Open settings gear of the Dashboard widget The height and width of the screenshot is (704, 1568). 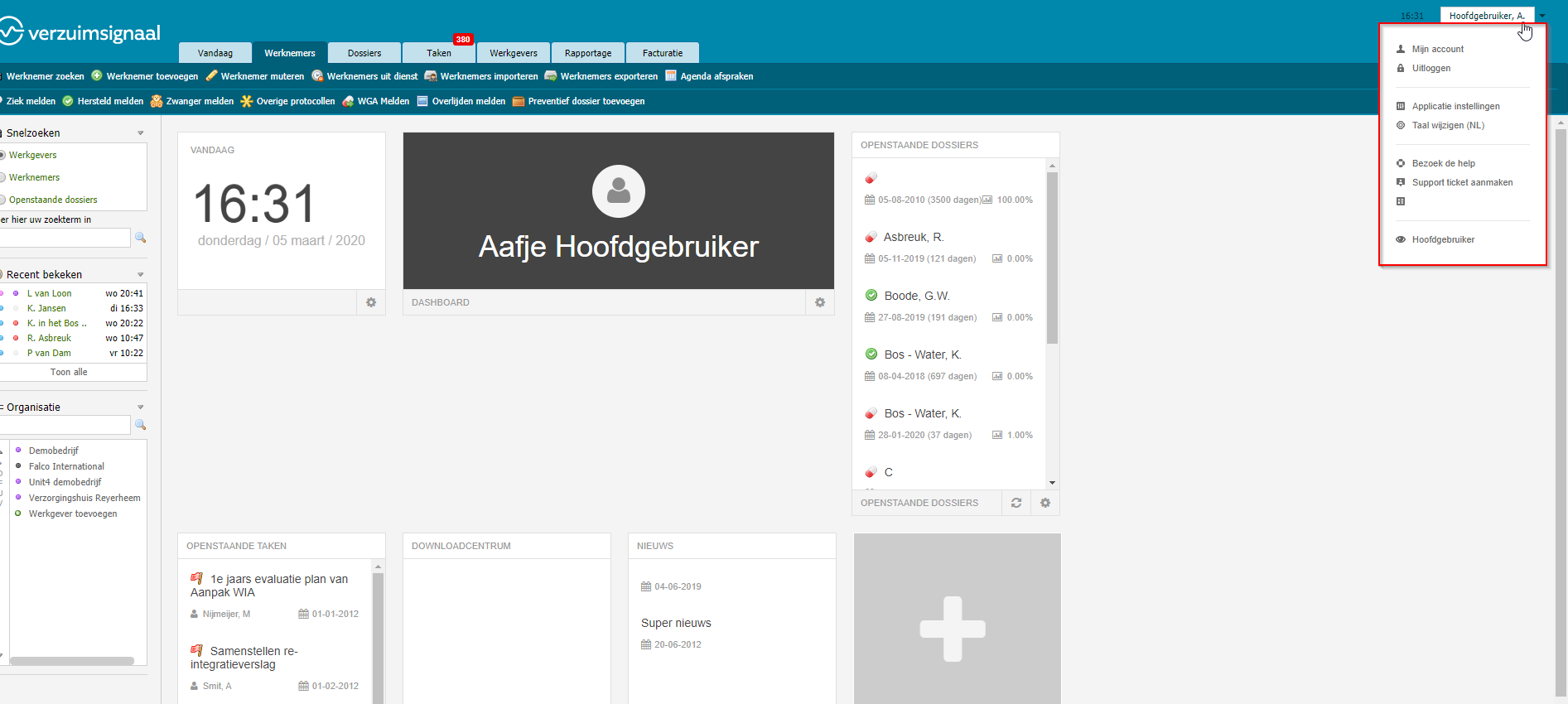pyautogui.click(x=820, y=302)
